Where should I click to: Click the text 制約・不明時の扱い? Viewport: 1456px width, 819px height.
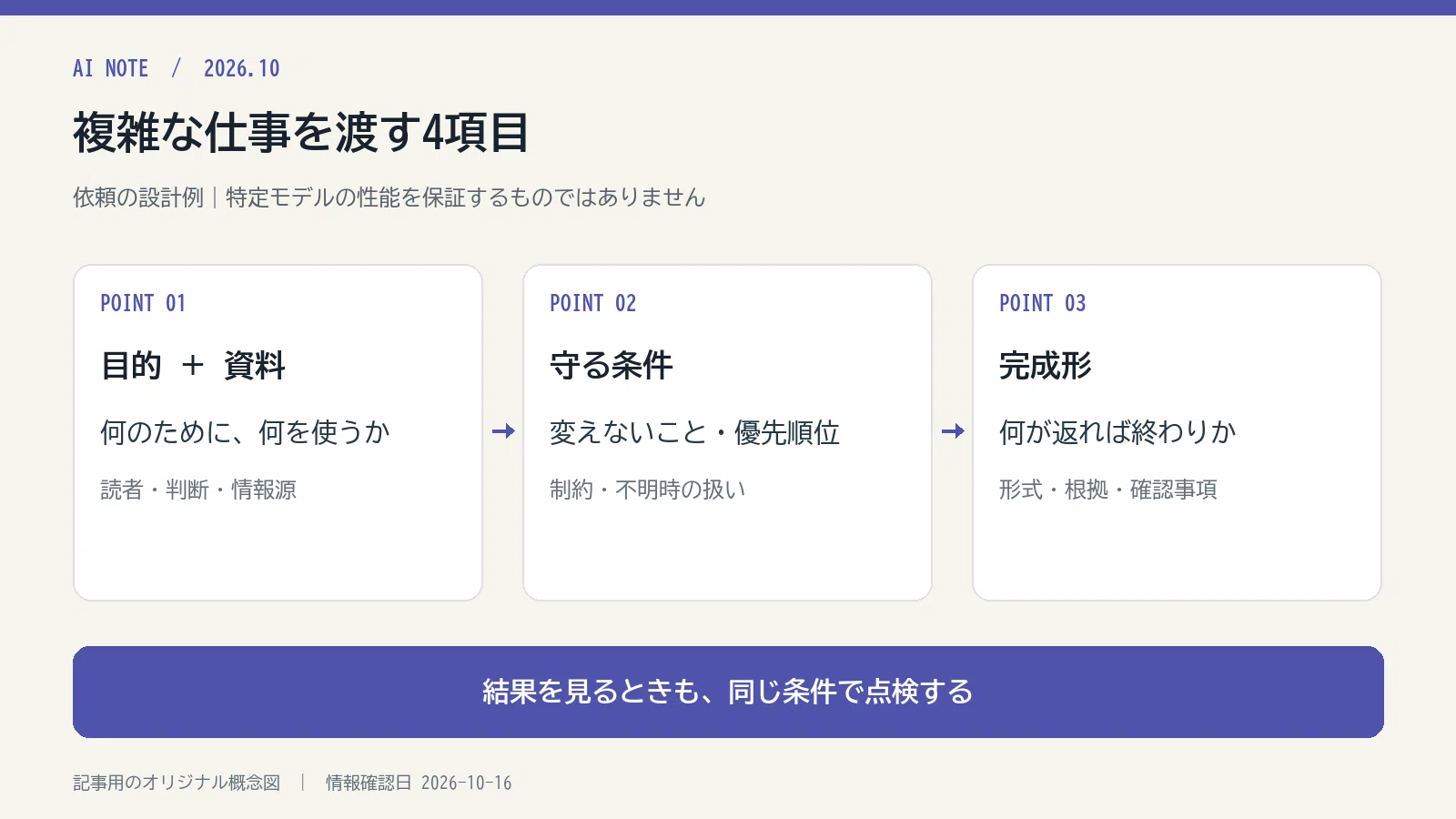[648, 490]
